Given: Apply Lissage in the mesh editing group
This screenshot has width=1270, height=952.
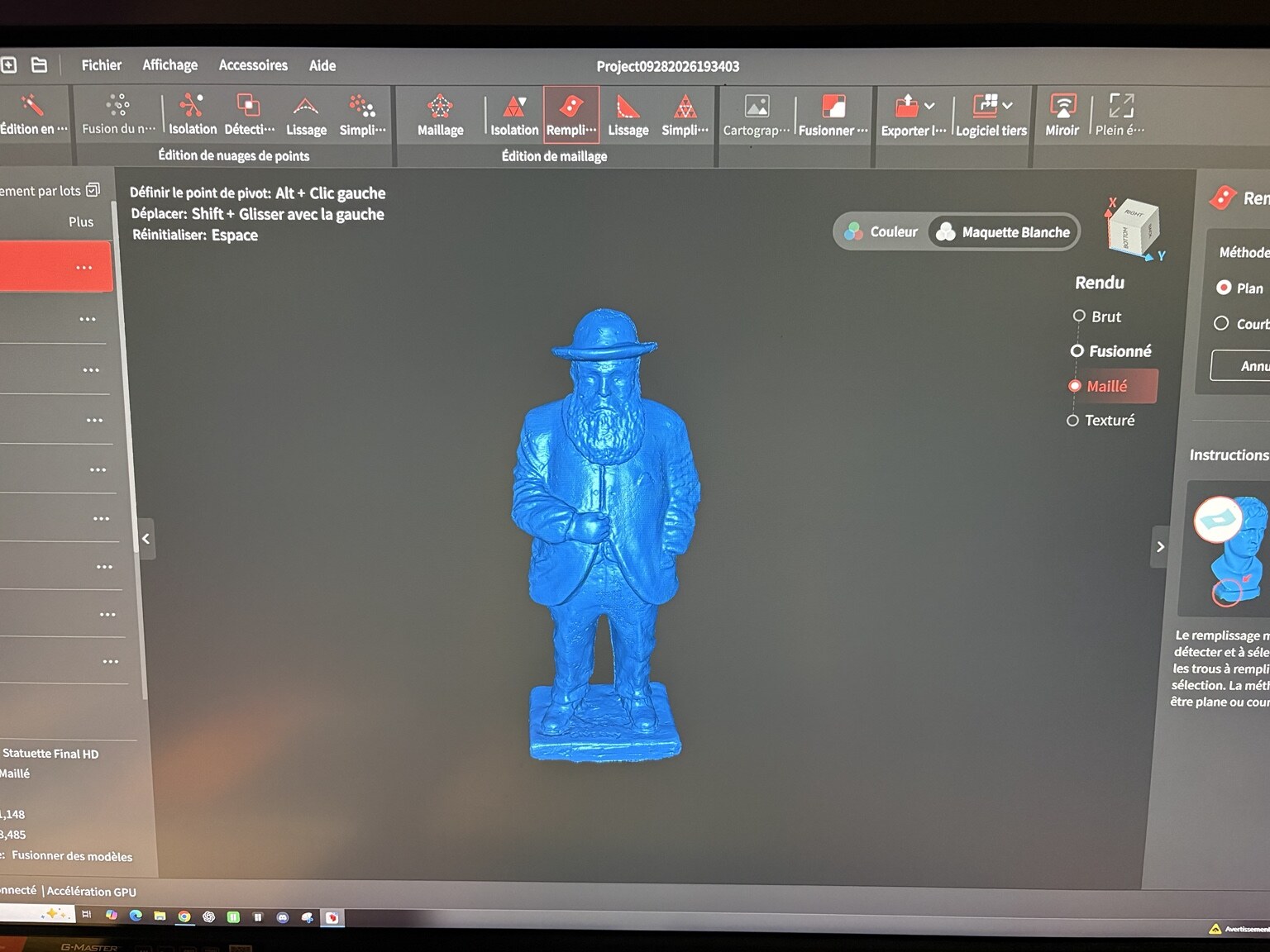Looking at the screenshot, I should click(628, 114).
